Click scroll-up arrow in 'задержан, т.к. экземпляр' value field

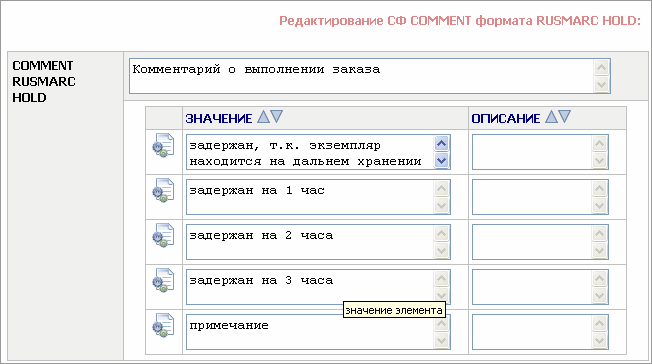(442, 144)
